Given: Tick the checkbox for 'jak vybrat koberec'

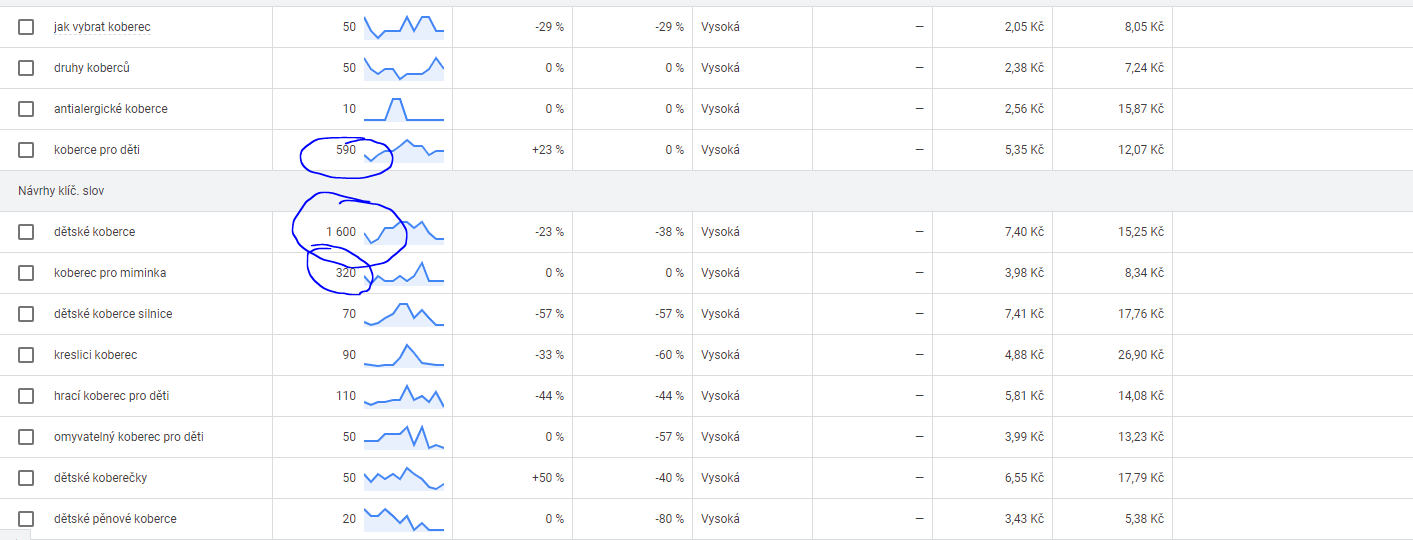Looking at the screenshot, I should (x=26, y=27).
